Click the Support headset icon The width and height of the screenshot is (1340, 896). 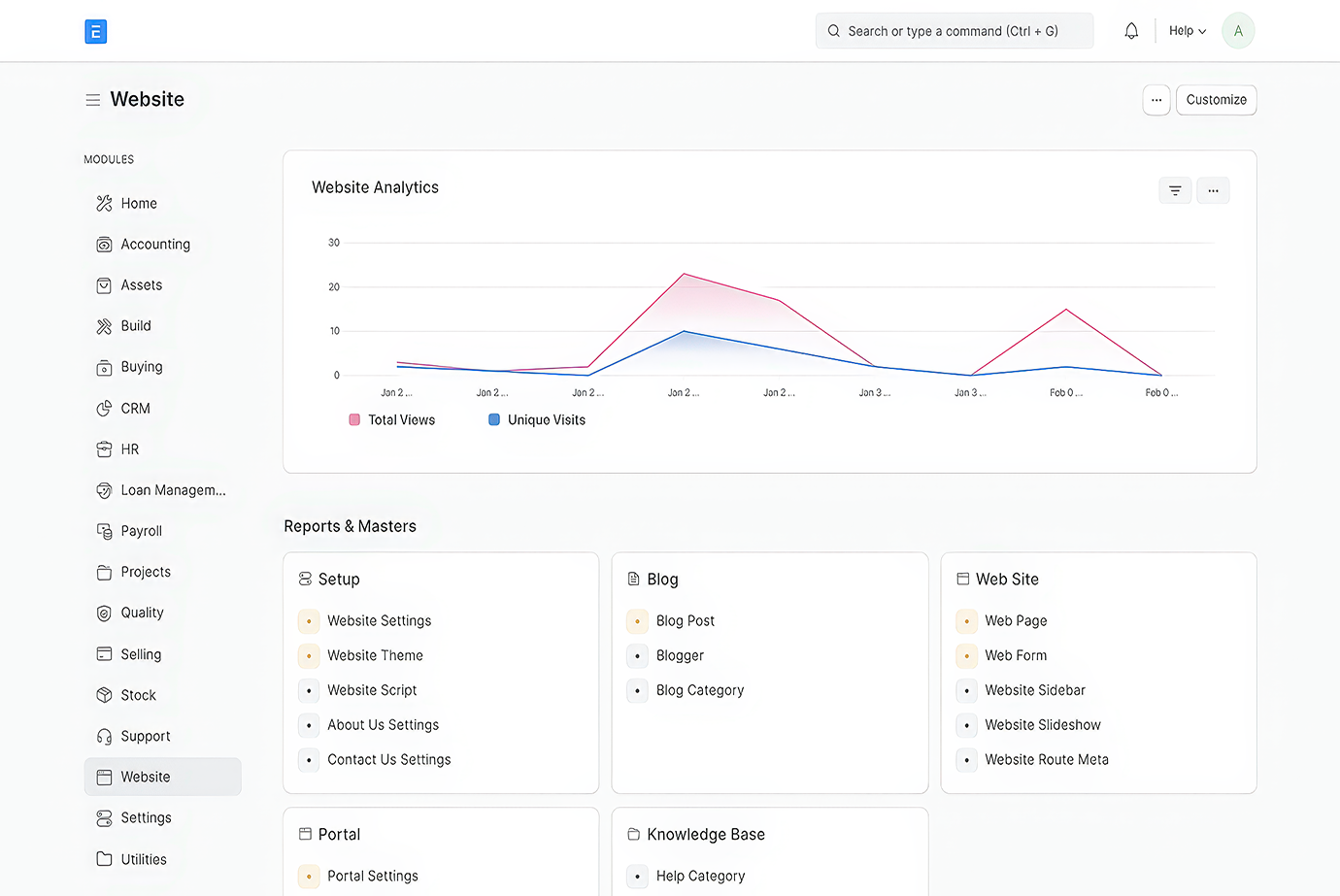click(x=104, y=737)
